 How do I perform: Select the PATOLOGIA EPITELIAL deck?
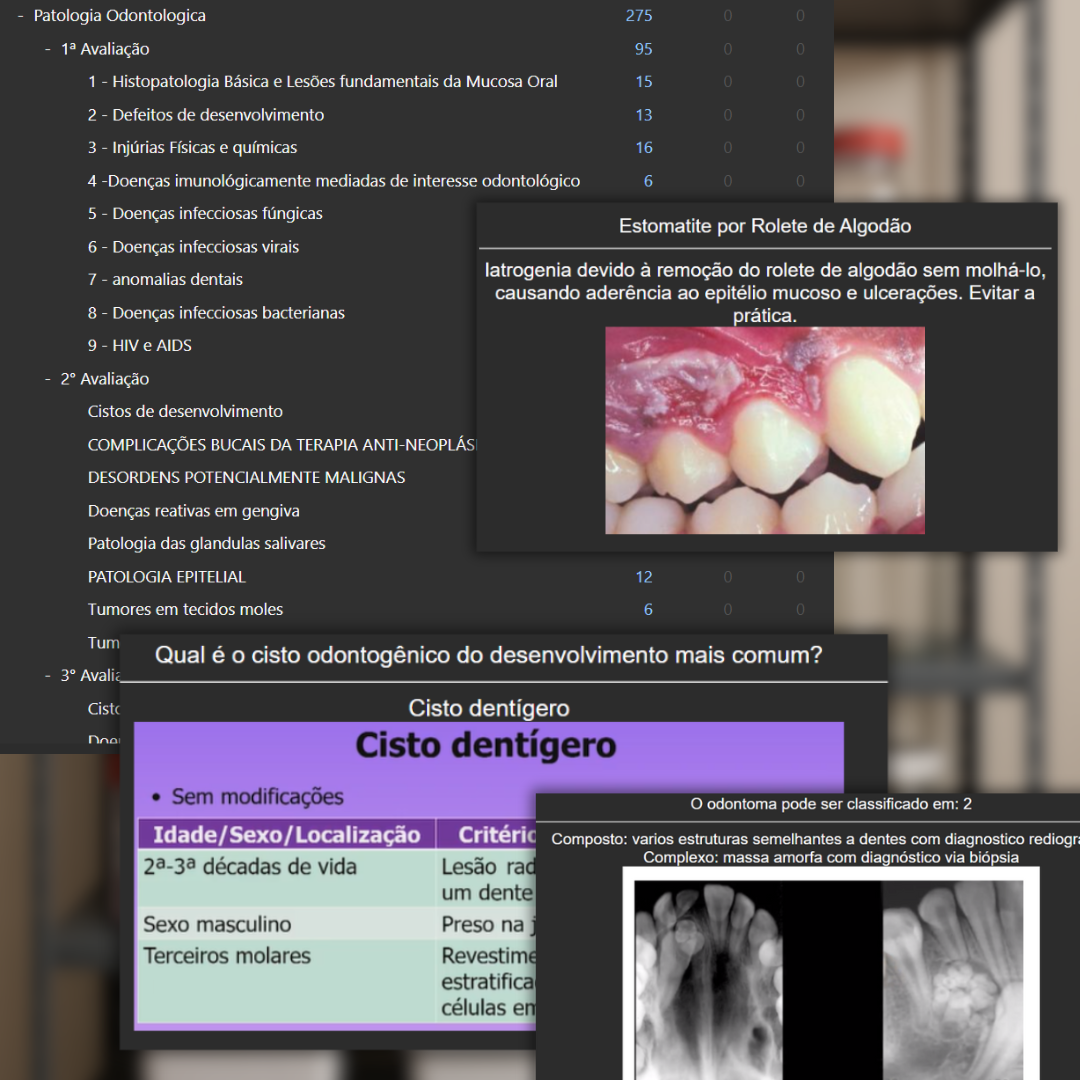click(166, 576)
